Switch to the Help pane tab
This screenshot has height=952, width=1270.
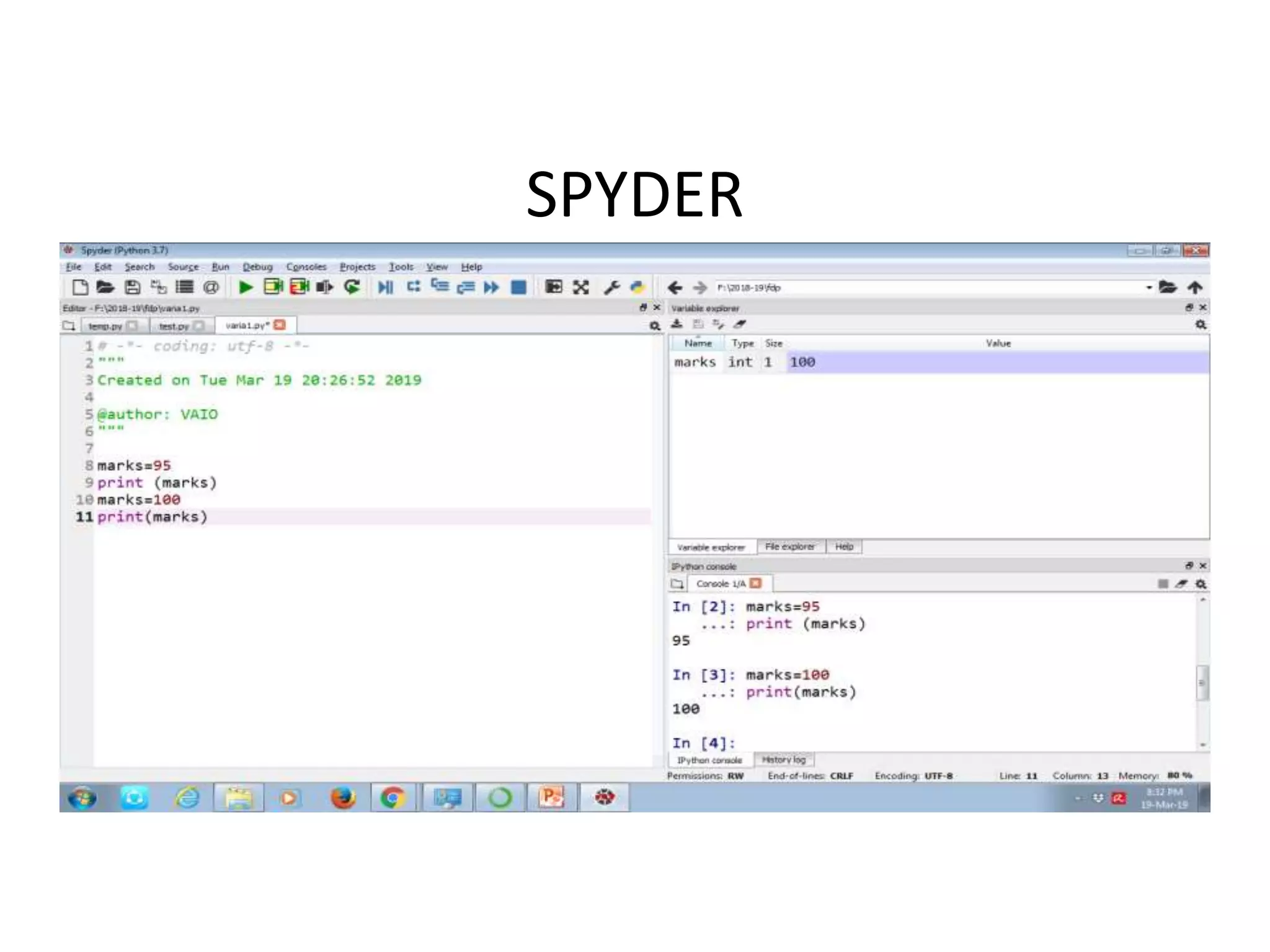844,547
